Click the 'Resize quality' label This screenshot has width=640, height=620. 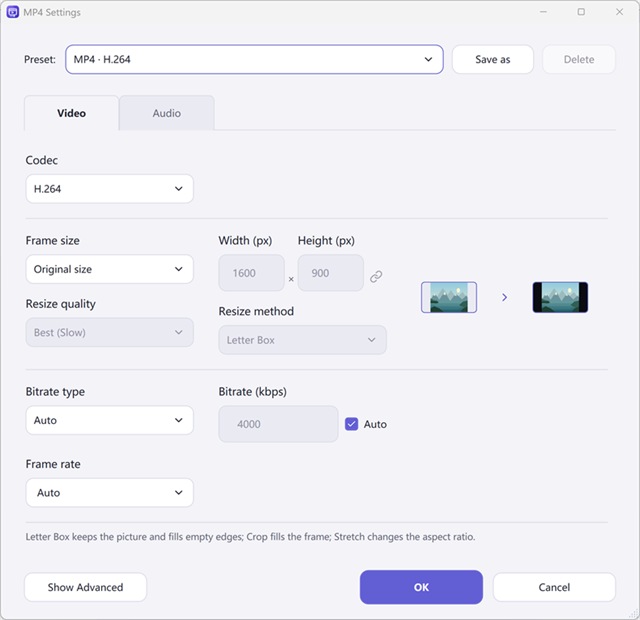(60, 304)
